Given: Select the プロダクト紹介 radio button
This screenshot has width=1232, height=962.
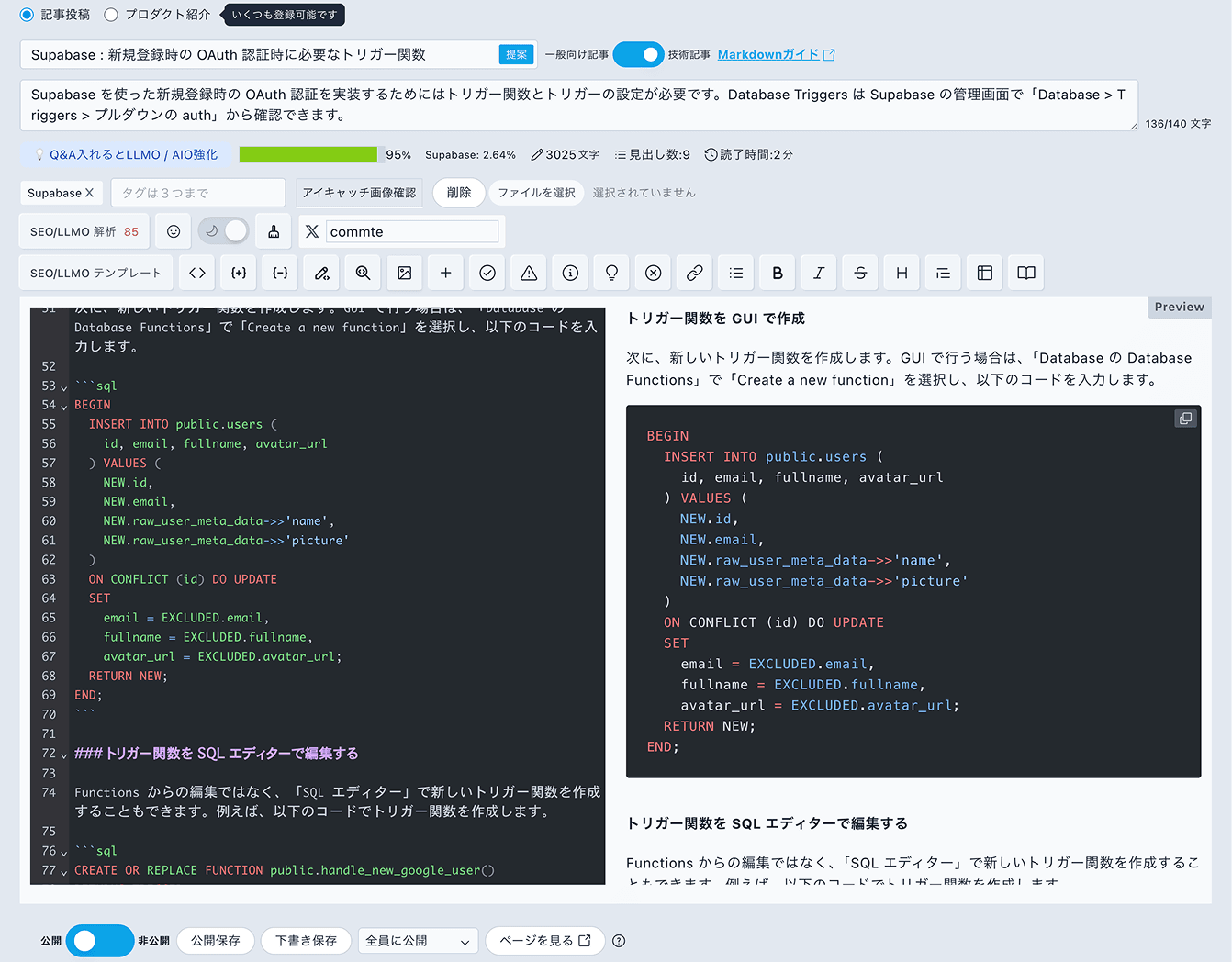Looking at the screenshot, I should tap(111, 15).
